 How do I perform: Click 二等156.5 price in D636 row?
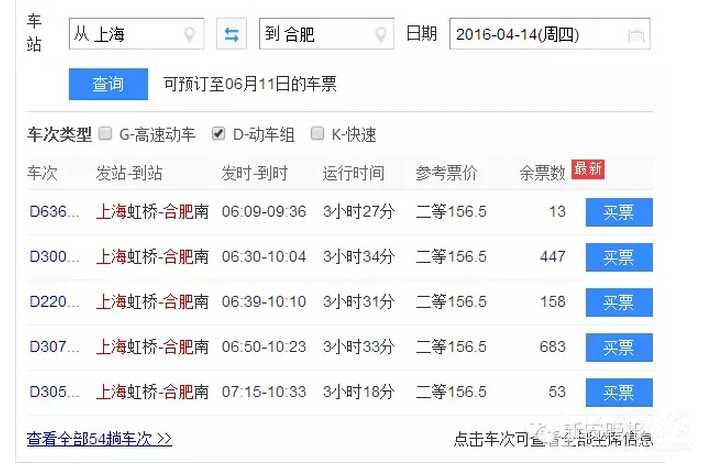pos(451,211)
